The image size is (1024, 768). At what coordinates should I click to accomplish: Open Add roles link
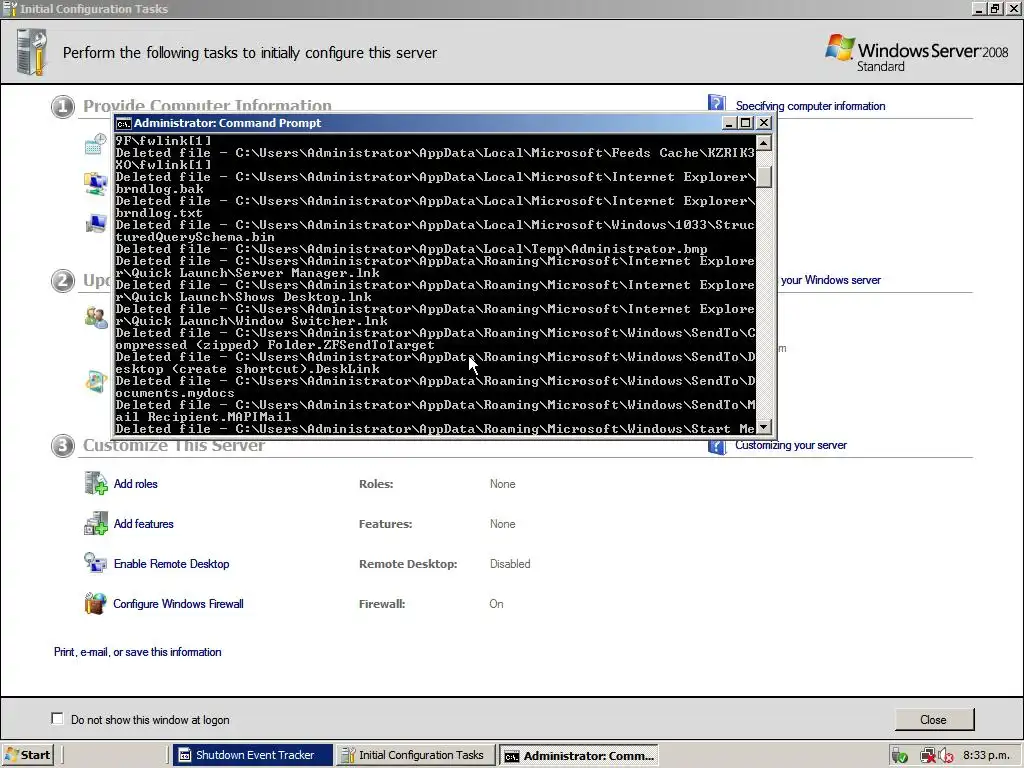[135, 484]
